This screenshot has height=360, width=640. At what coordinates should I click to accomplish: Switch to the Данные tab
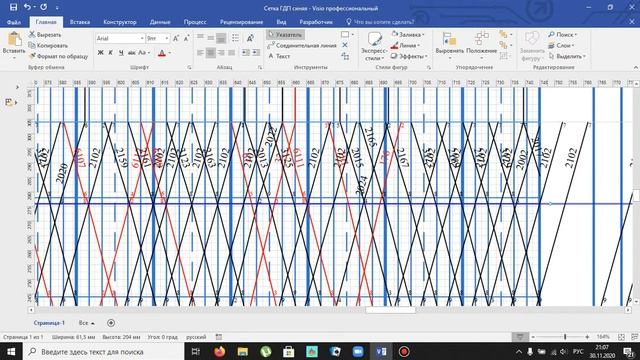coord(160,22)
